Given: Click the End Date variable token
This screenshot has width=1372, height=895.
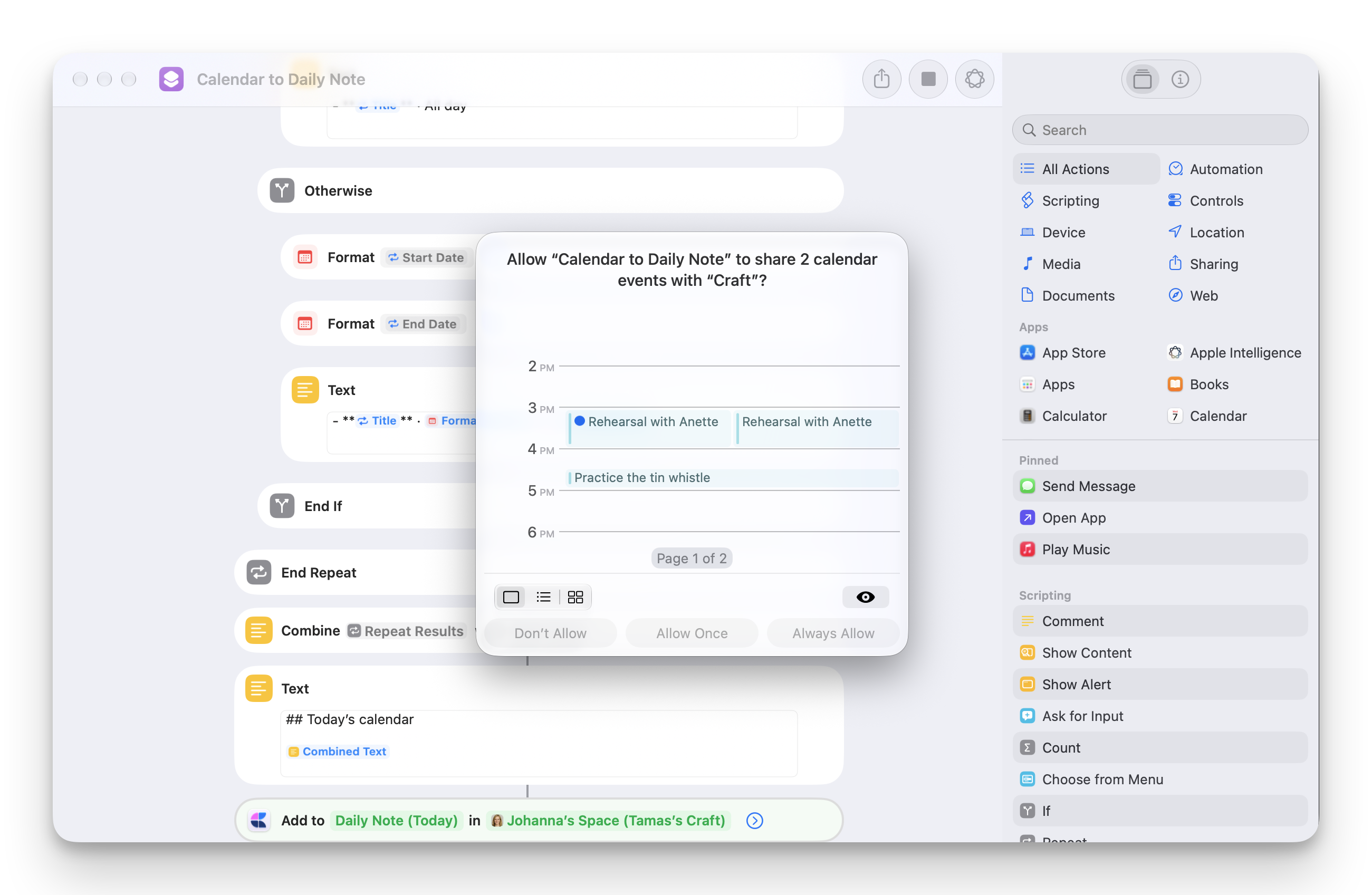Looking at the screenshot, I should pos(423,324).
